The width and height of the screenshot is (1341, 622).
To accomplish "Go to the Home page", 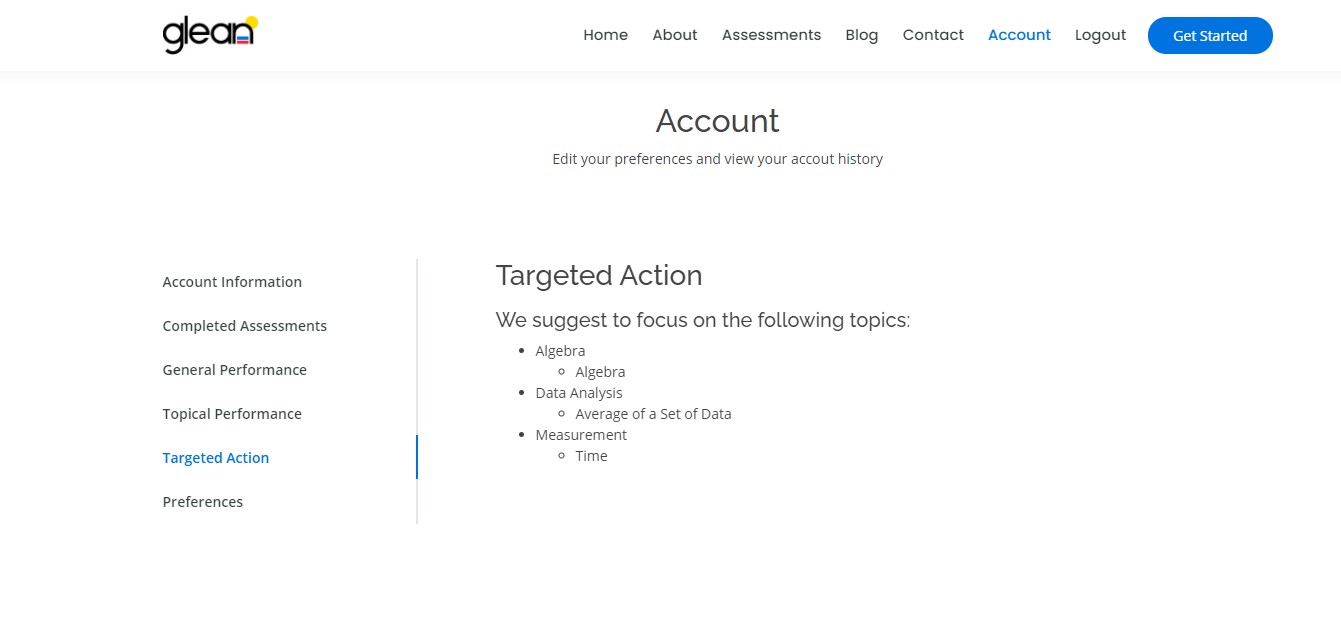I will click(606, 35).
